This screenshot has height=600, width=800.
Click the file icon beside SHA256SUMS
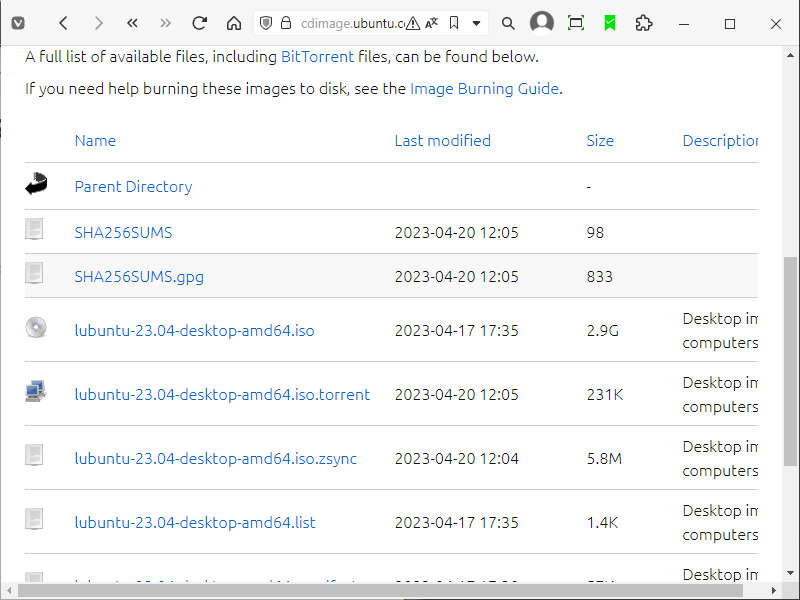point(34,229)
